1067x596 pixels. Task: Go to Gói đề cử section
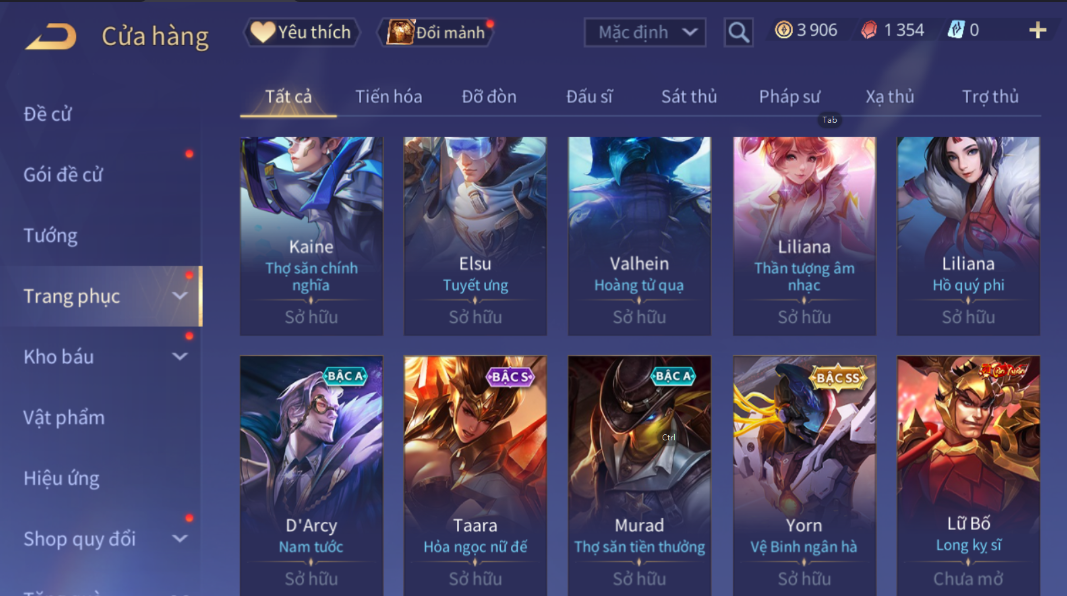(63, 175)
